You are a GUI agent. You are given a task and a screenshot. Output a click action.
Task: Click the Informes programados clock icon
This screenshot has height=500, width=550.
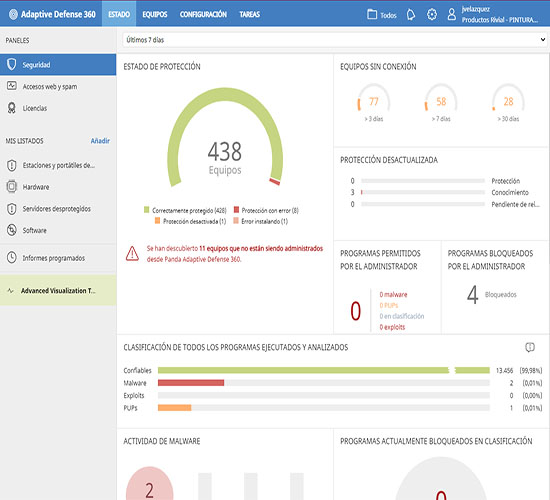coord(12,258)
